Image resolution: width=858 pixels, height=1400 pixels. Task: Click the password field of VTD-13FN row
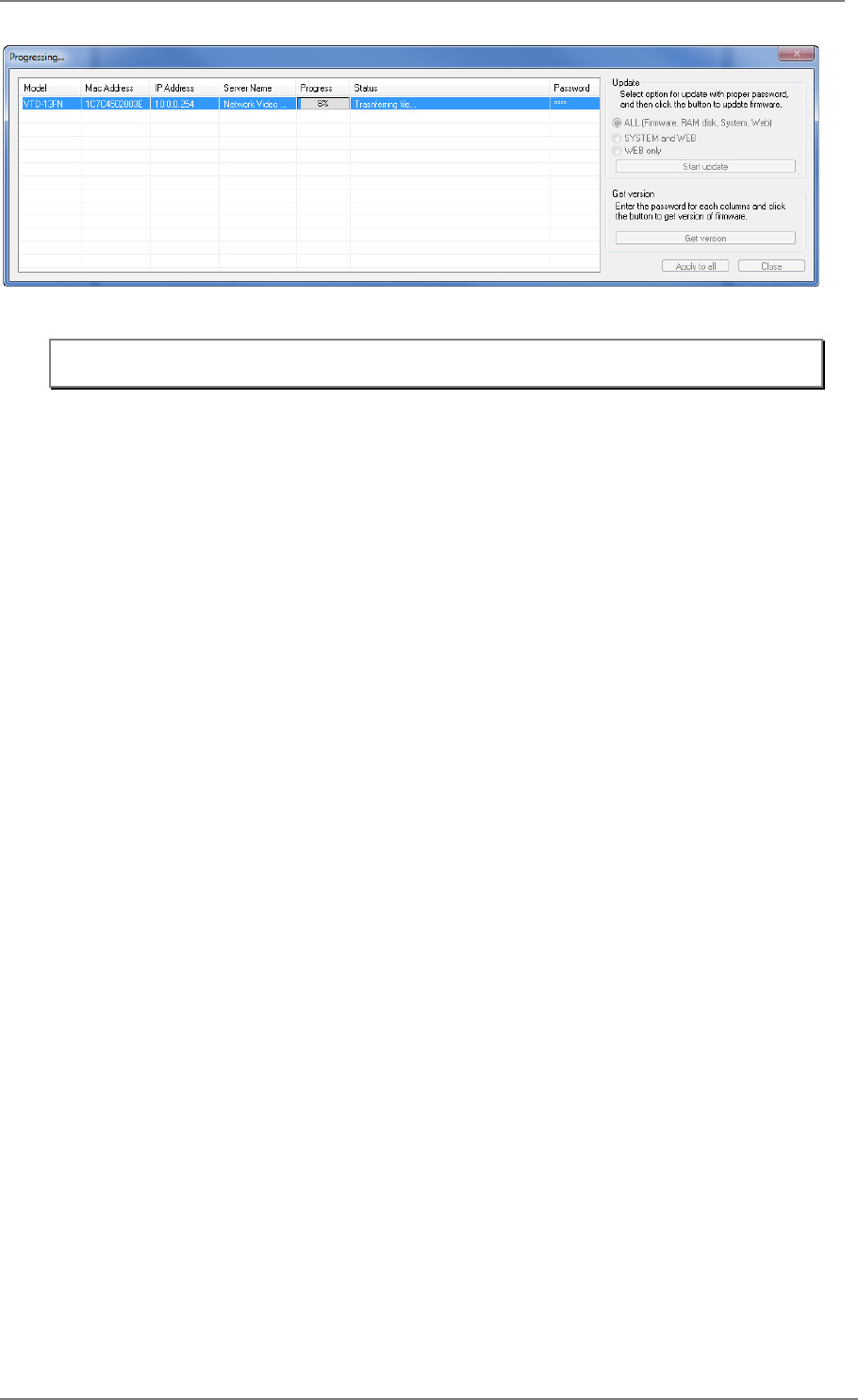(574, 104)
